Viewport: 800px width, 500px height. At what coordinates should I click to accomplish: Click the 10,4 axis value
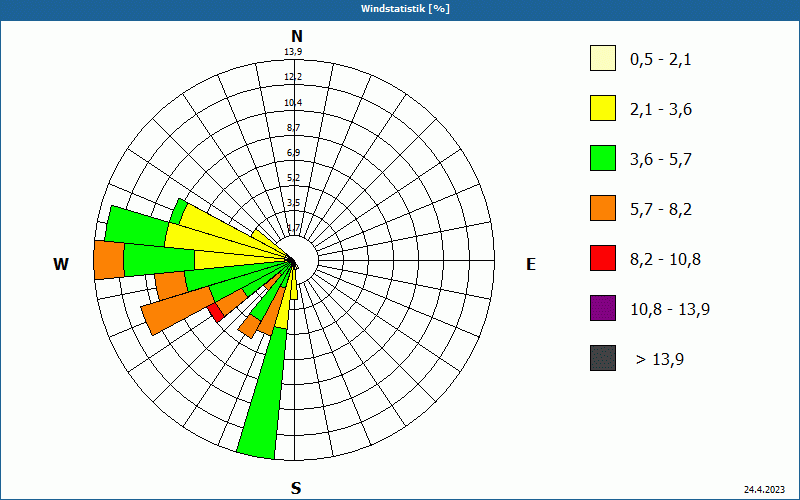[293, 103]
